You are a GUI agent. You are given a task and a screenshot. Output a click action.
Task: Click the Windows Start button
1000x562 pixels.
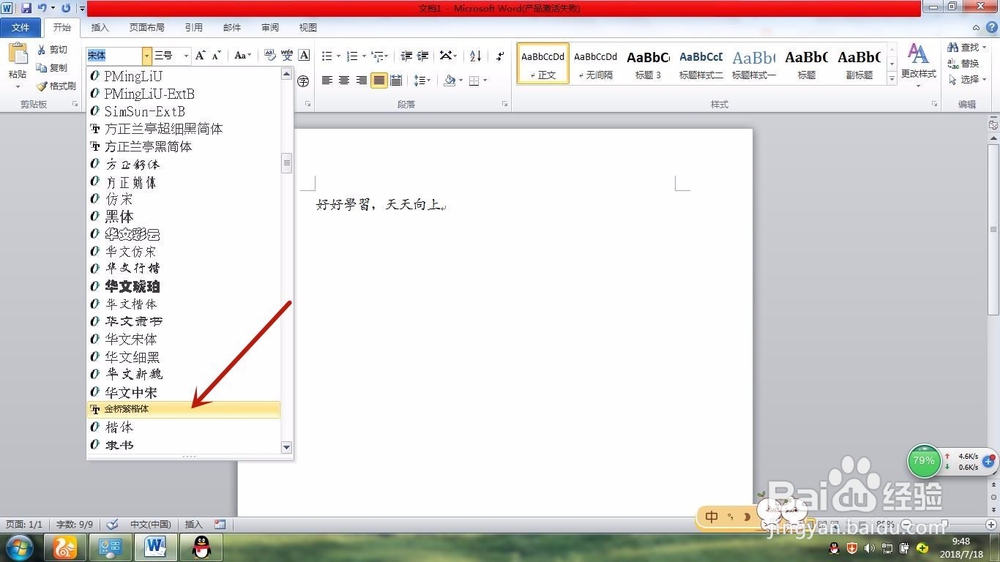(x=18, y=548)
